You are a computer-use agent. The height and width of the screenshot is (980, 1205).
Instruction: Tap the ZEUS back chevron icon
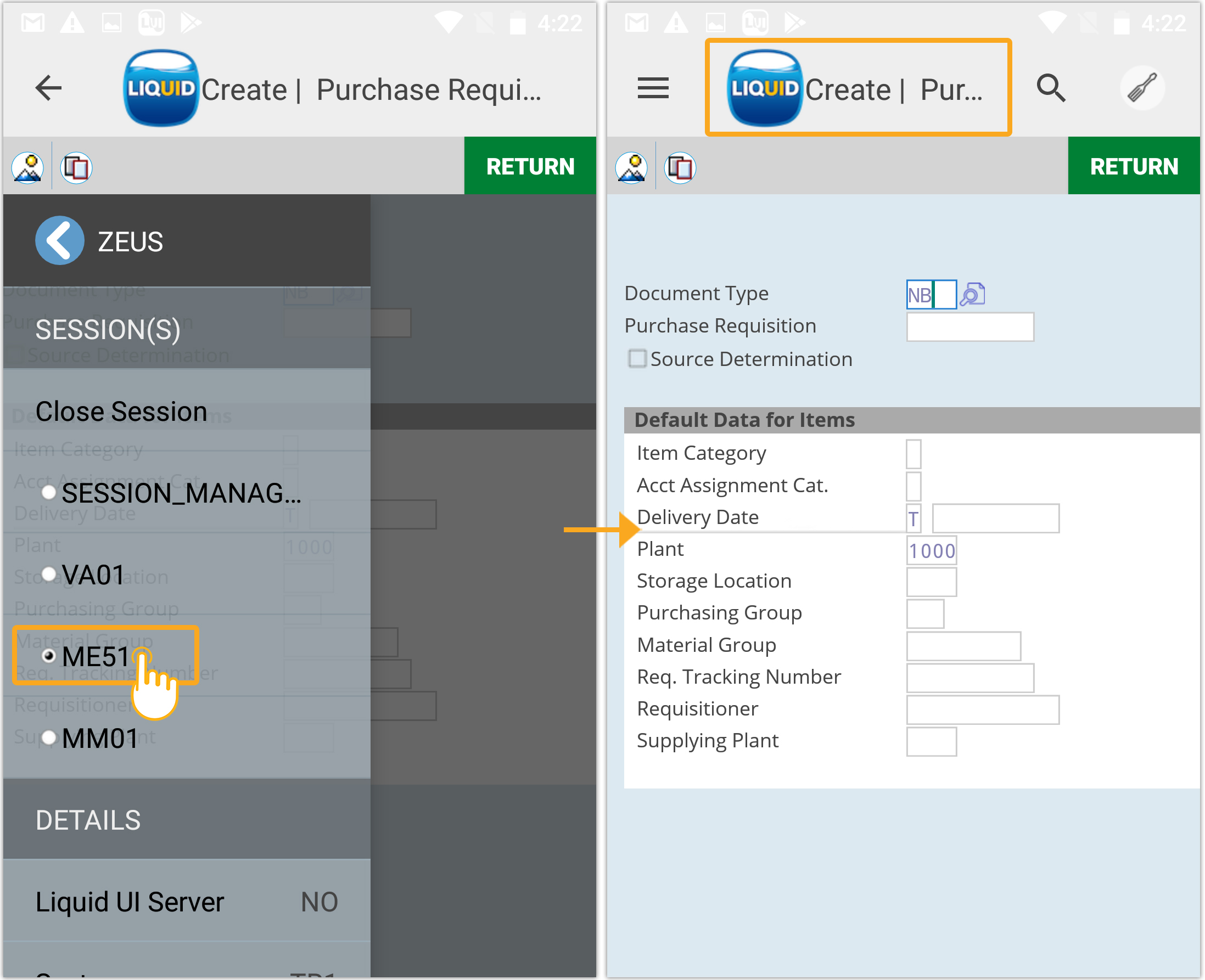pos(60,241)
